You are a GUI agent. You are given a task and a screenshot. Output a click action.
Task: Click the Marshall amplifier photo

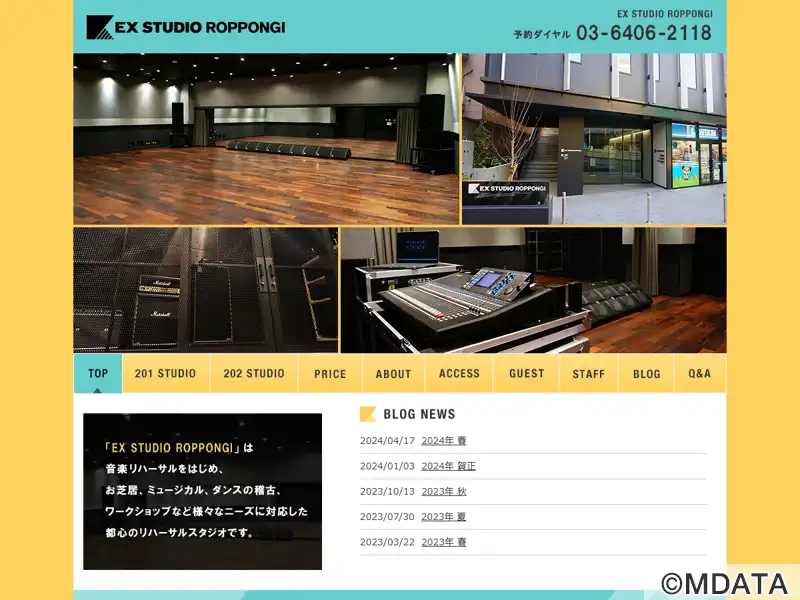pos(206,290)
